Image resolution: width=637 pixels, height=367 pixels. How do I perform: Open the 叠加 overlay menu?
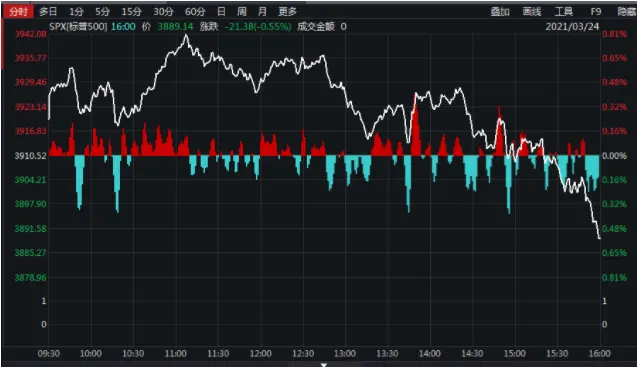[x=500, y=12]
